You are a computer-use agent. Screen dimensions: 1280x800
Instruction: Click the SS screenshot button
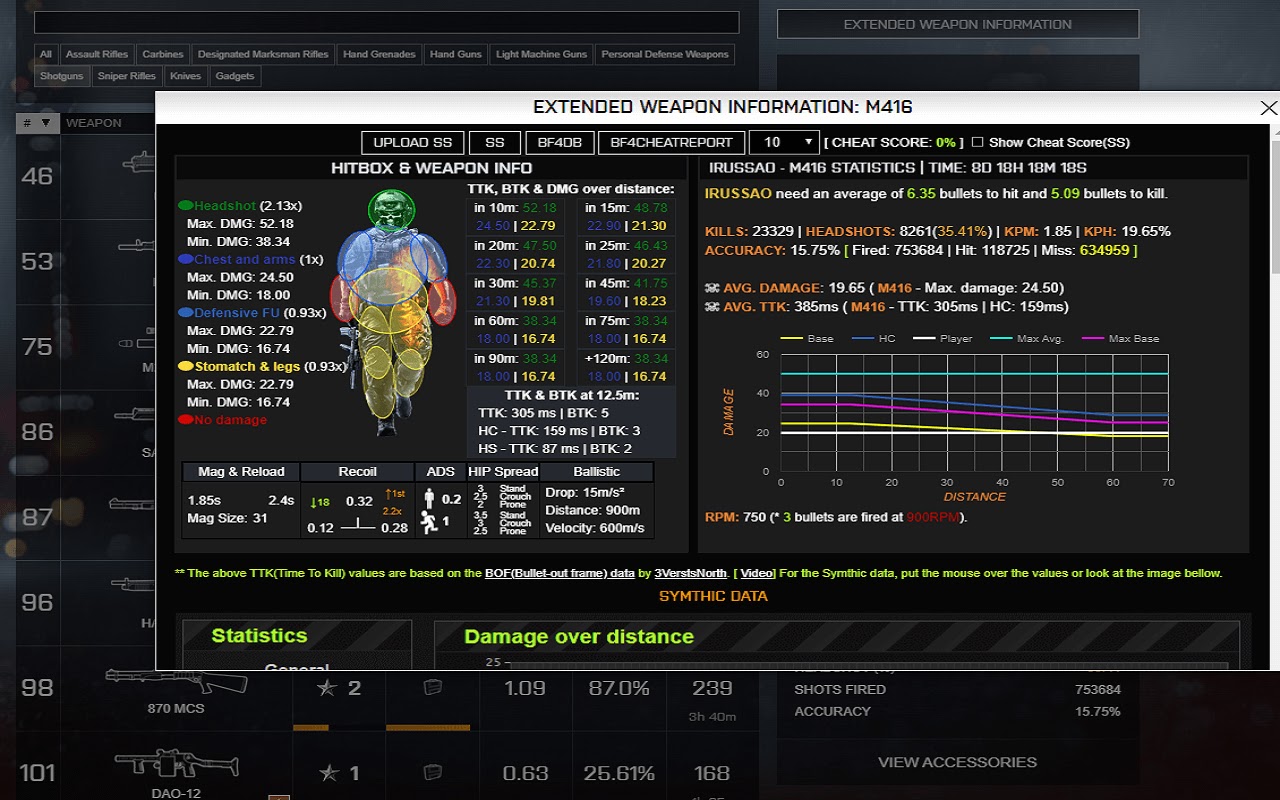(495, 142)
